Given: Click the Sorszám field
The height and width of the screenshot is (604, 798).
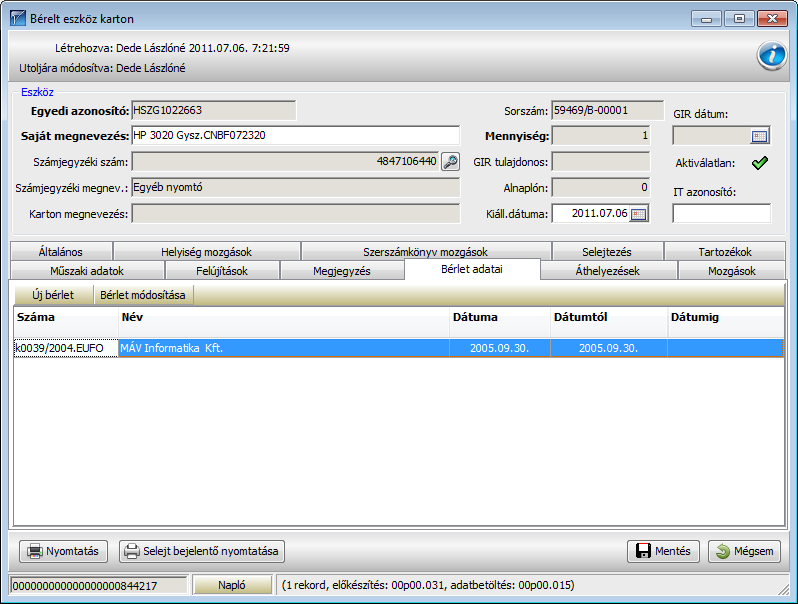Looking at the screenshot, I should click(x=608, y=110).
